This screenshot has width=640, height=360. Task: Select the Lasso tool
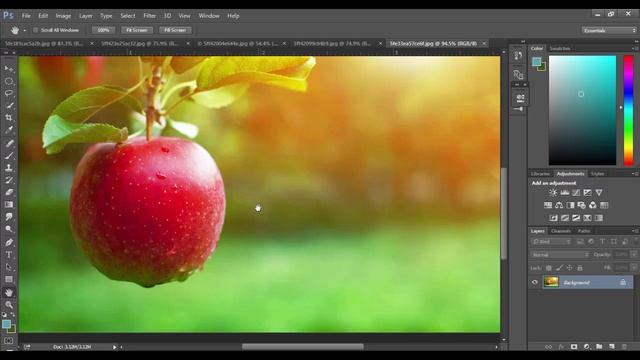(x=9, y=93)
